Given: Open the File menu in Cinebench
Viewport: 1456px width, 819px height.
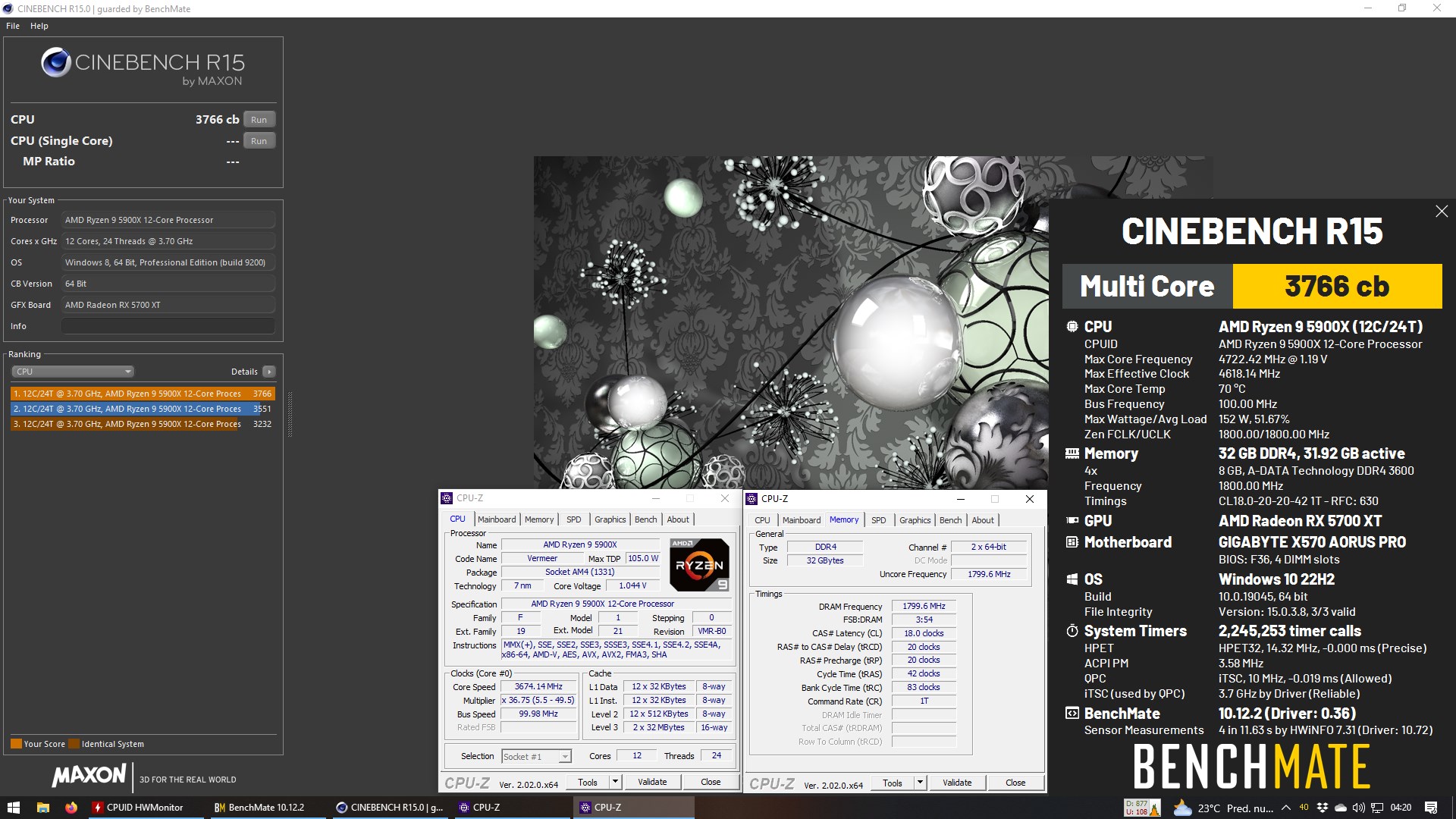Looking at the screenshot, I should [13, 26].
